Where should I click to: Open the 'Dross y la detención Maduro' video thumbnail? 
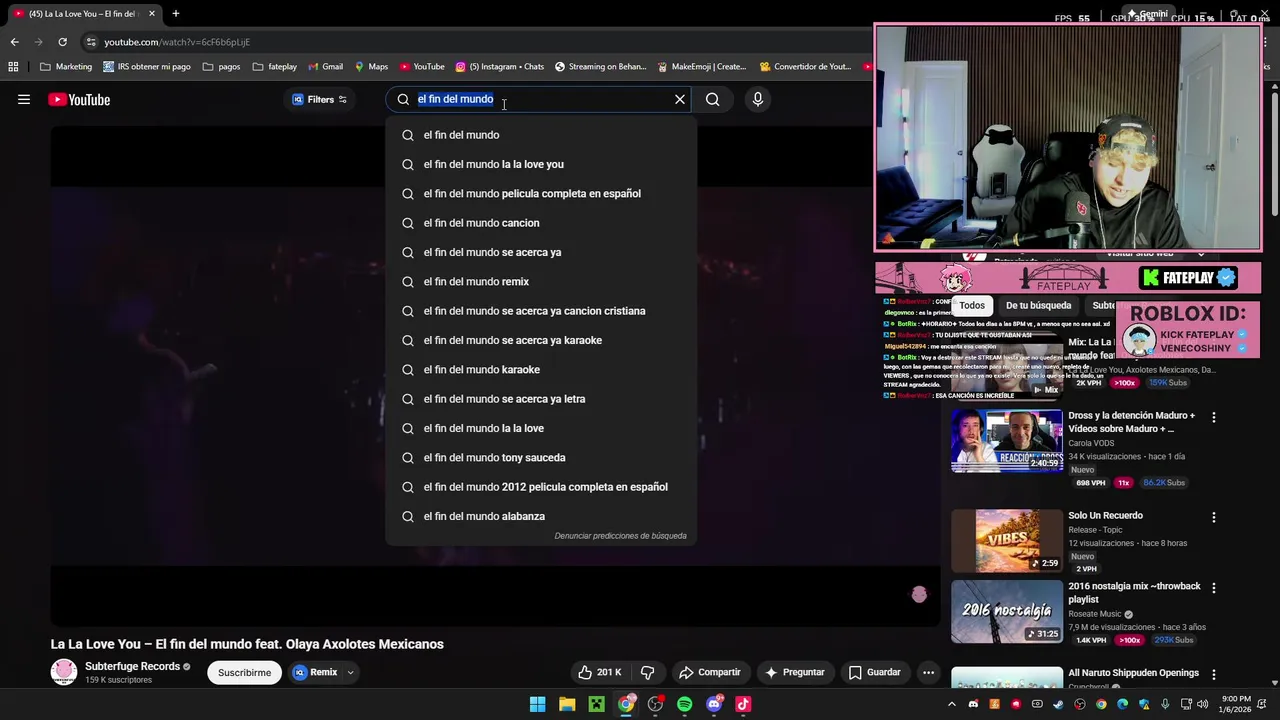tap(1007, 441)
